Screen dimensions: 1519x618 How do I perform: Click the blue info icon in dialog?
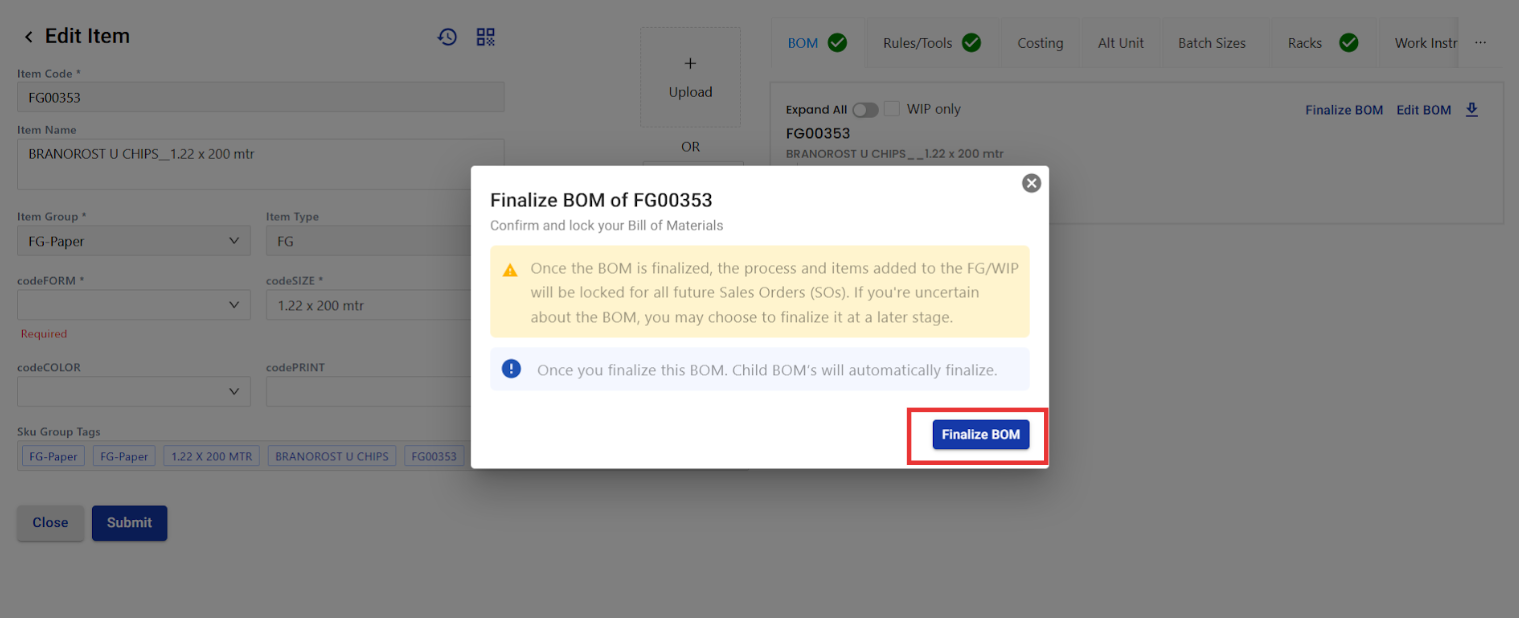pos(512,369)
